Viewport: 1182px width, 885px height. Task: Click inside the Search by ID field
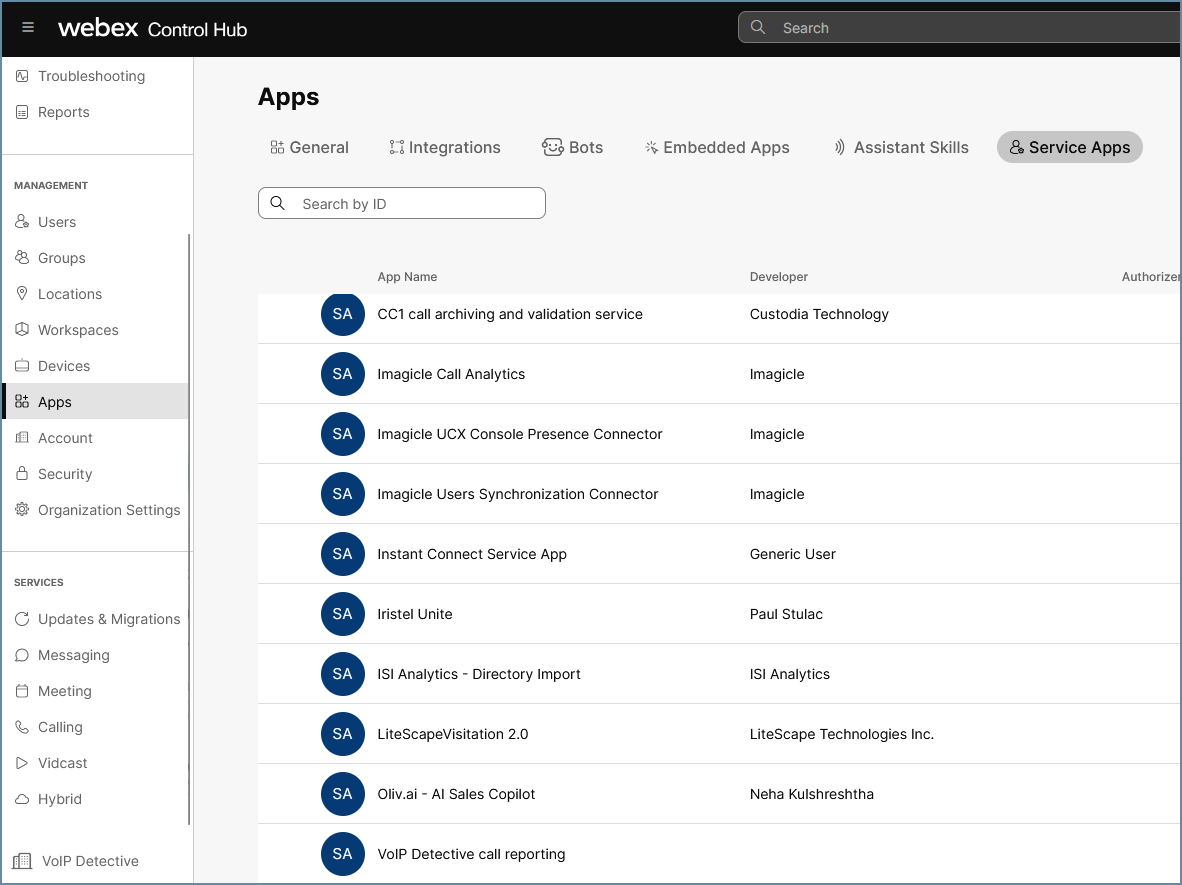(402, 204)
